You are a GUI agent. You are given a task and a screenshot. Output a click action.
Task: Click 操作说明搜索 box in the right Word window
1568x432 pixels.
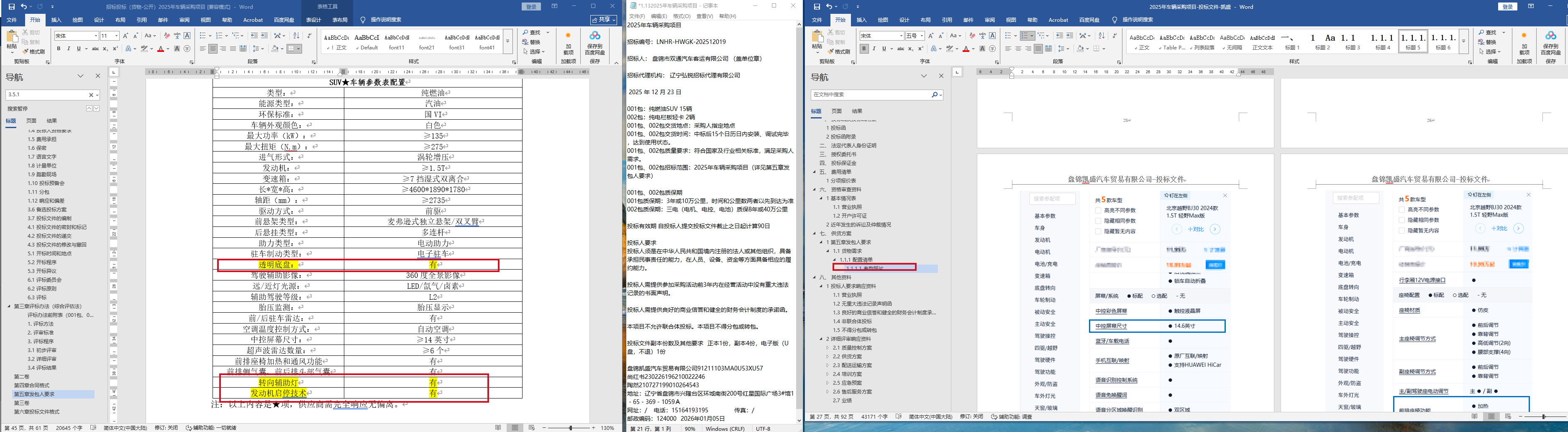click(1138, 20)
